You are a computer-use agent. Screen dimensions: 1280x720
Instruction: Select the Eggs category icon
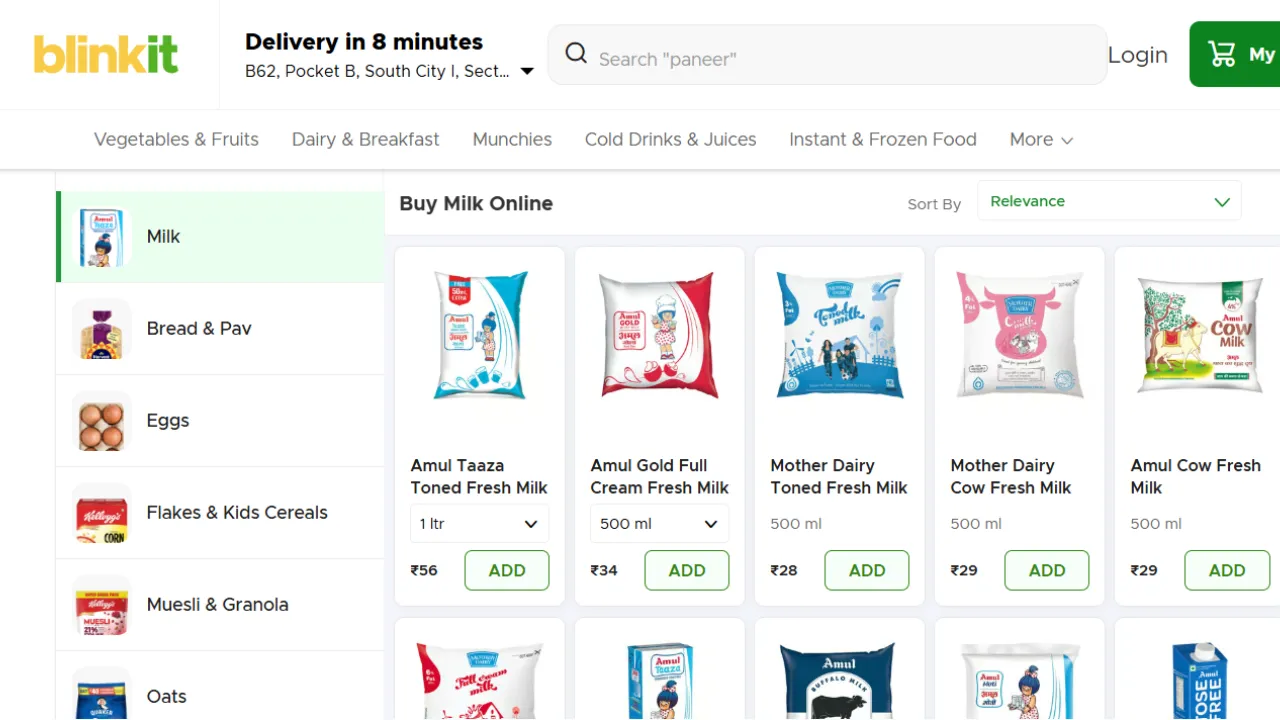[x=101, y=421]
